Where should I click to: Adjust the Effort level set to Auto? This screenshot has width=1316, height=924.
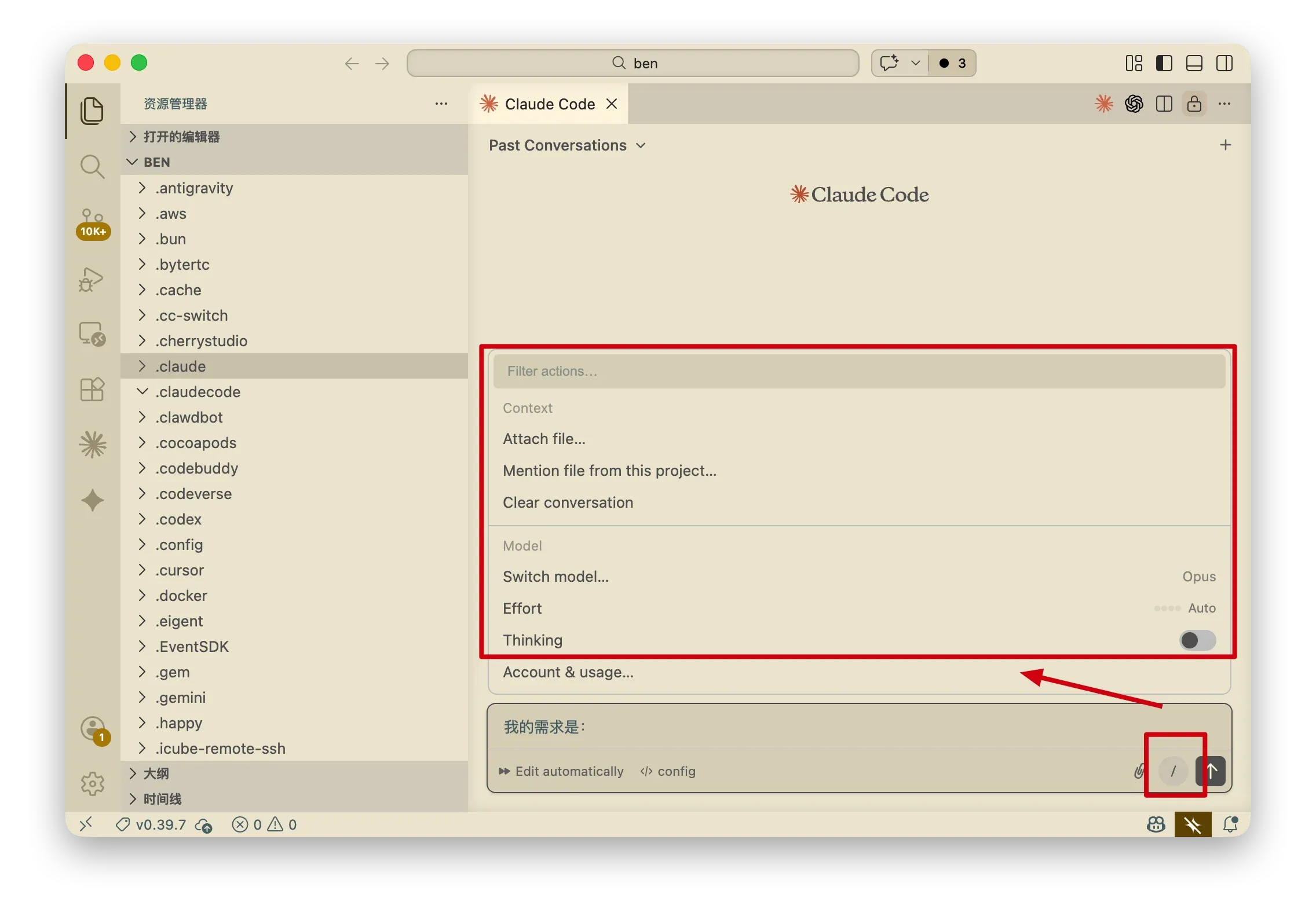pos(860,608)
